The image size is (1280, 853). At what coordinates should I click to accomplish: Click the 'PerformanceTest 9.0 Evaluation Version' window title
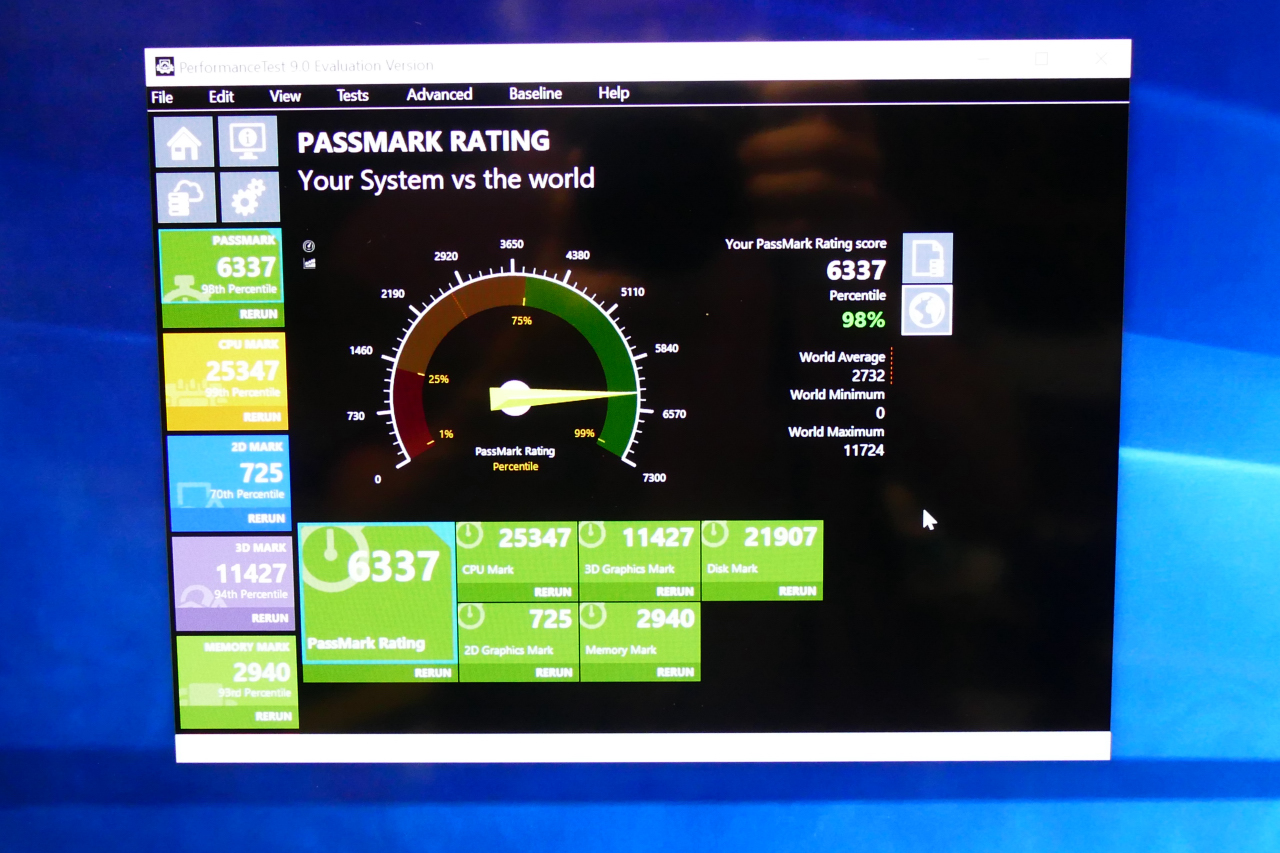(306, 67)
